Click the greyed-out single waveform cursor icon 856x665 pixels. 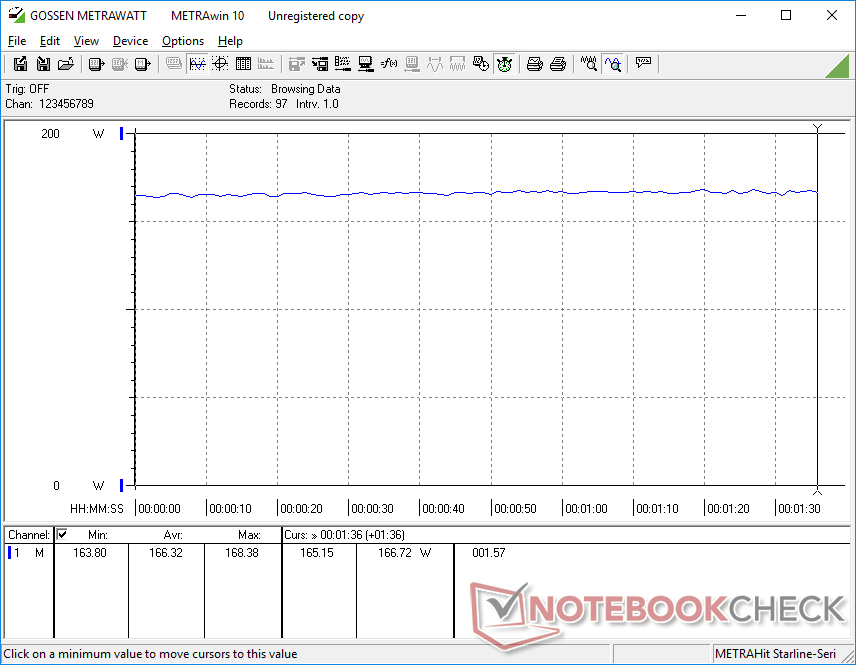click(x=435, y=64)
